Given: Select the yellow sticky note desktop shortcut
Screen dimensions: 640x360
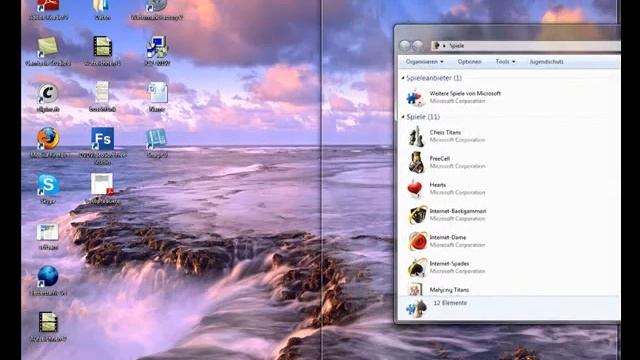Looking at the screenshot, I should 47,47.
